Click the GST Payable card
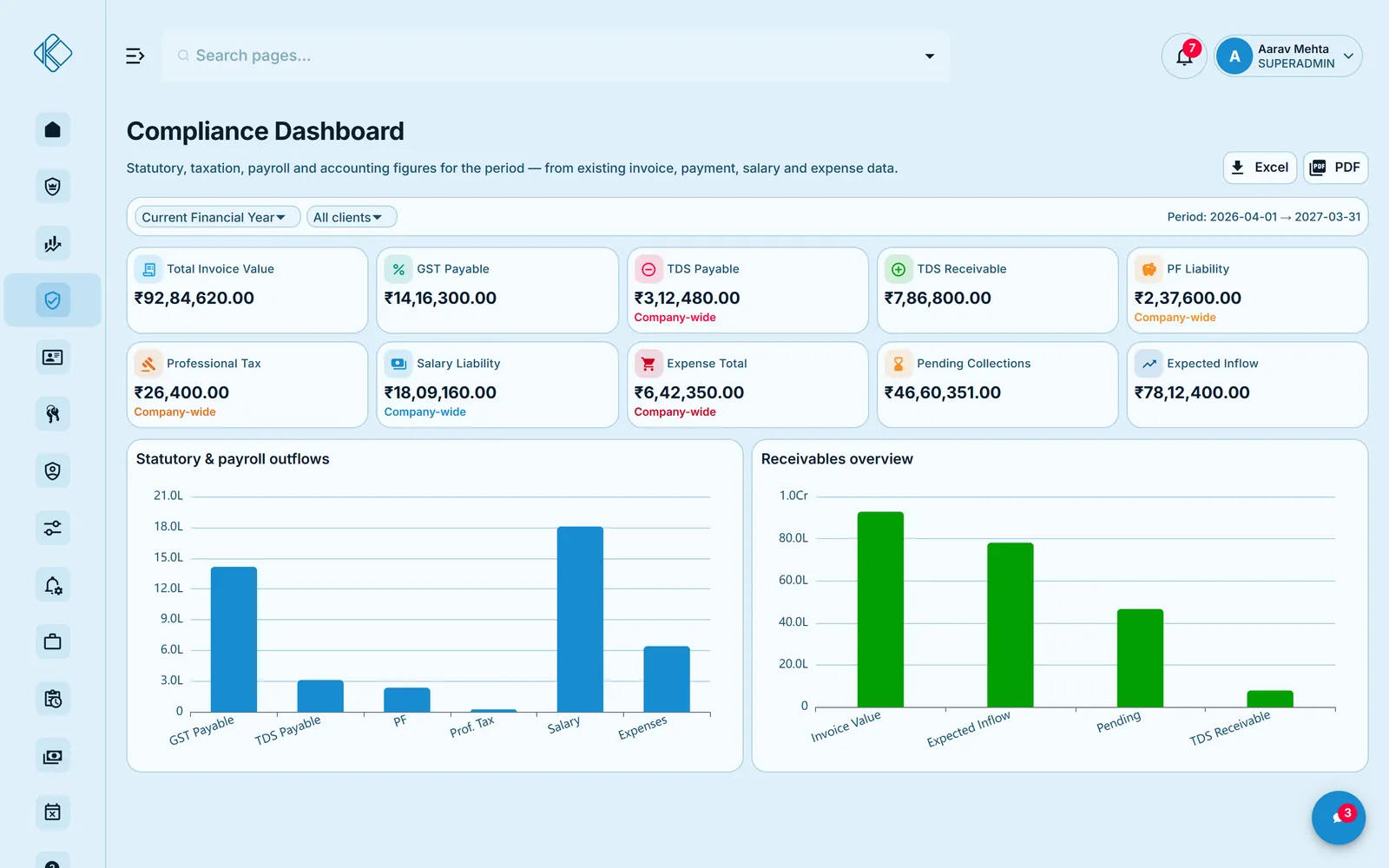This screenshot has width=1389, height=868. coord(497,290)
